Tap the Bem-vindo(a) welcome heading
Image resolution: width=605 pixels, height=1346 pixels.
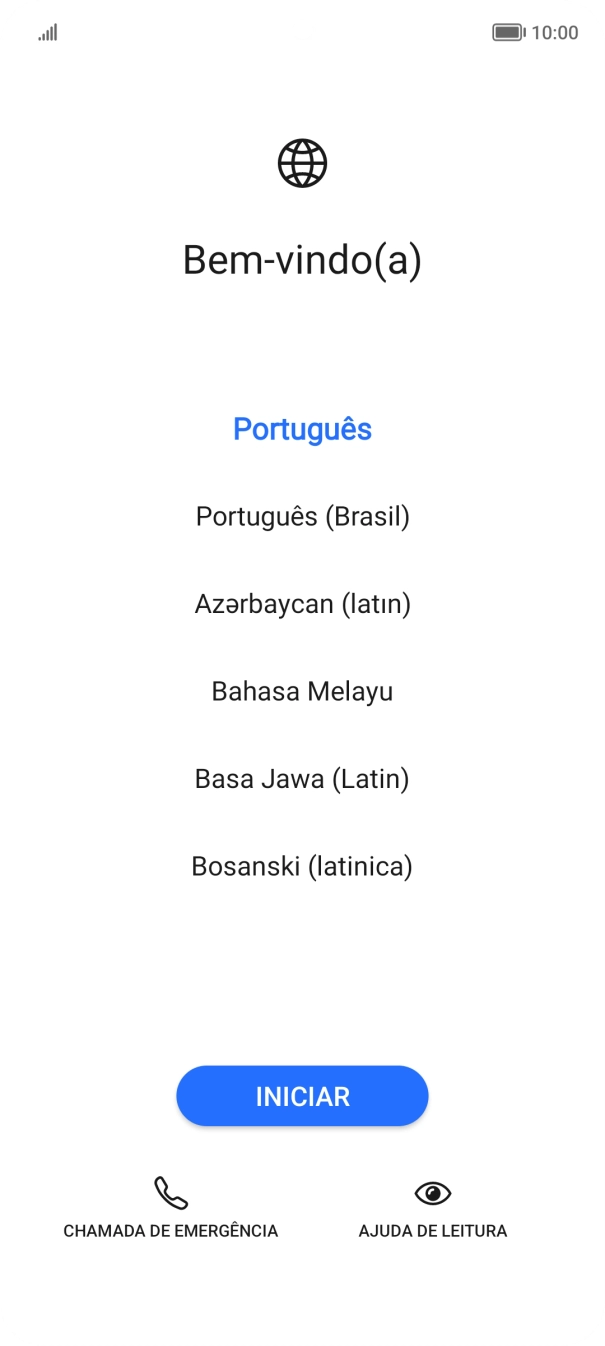pos(302,261)
